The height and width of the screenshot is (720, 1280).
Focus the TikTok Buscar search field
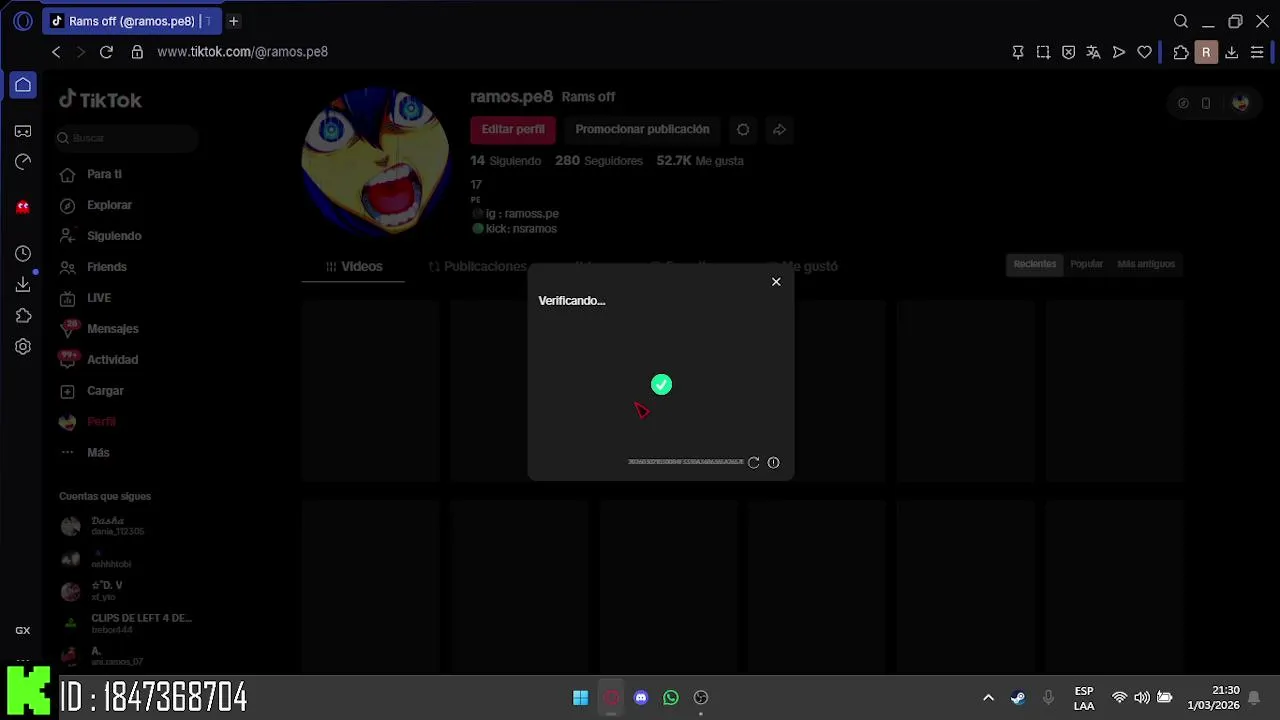[125, 138]
